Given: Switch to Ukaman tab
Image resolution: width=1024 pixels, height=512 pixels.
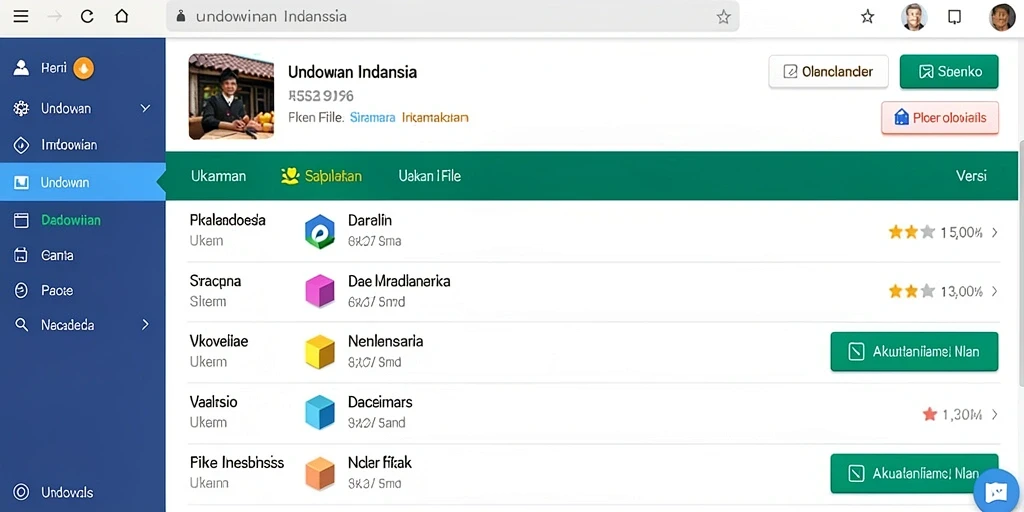Looking at the screenshot, I should pos(218,176).
